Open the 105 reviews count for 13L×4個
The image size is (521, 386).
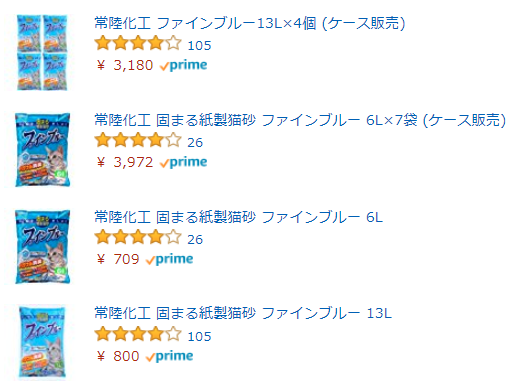click(x=199, y=46)
